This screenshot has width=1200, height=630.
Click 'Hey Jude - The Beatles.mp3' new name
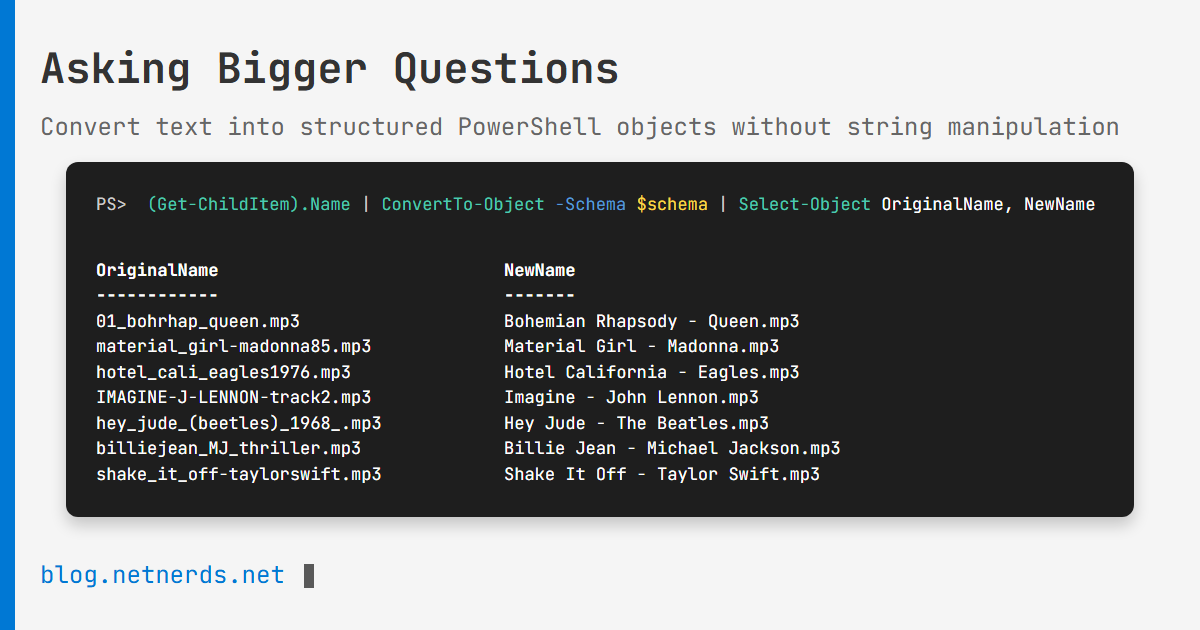tap(637, 423)
